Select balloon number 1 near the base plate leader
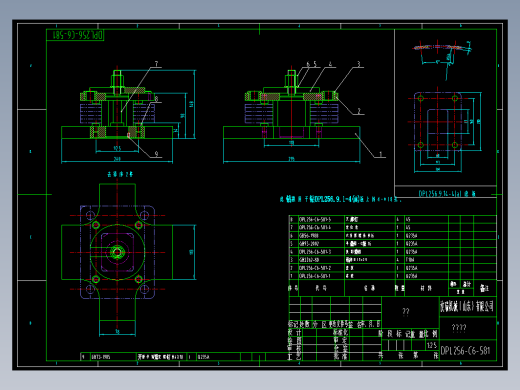The image size is (520, 390). [381, 154]
